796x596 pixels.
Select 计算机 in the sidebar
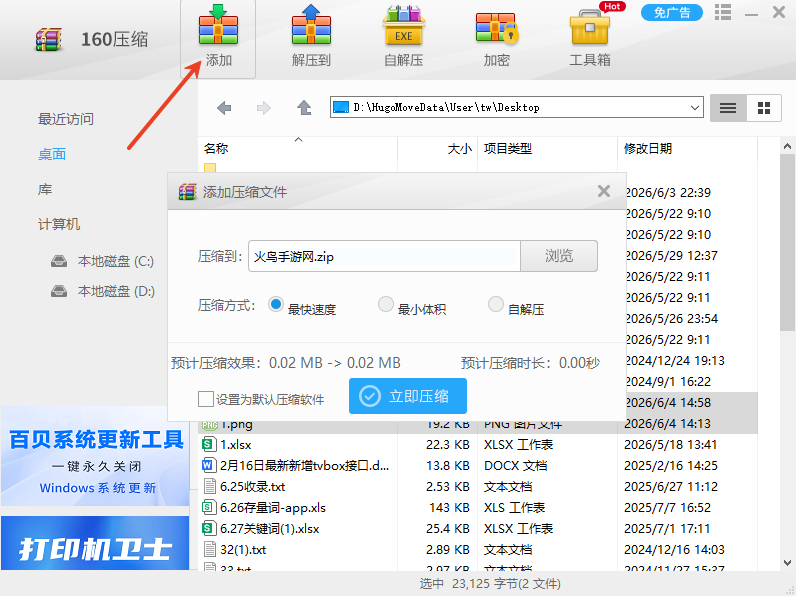tap(59, 224)
